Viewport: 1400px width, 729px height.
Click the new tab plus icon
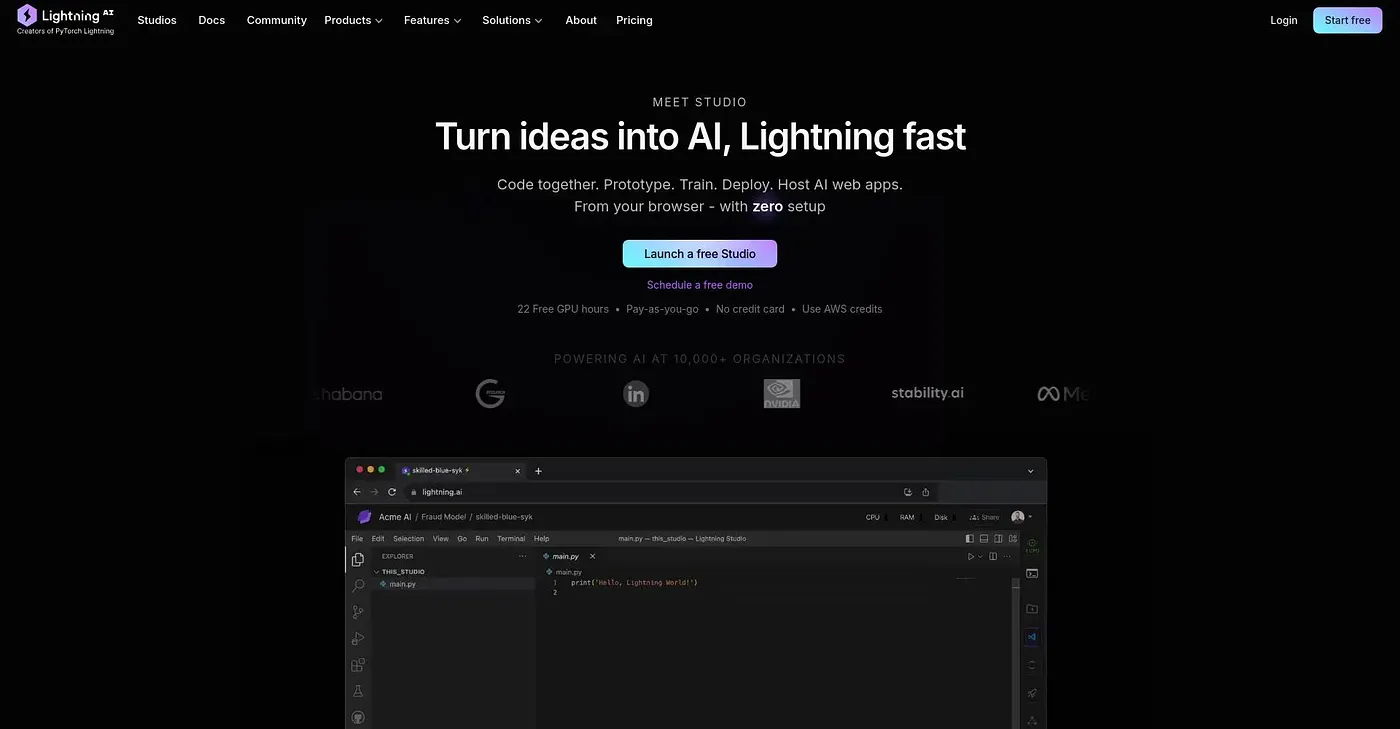538,470
